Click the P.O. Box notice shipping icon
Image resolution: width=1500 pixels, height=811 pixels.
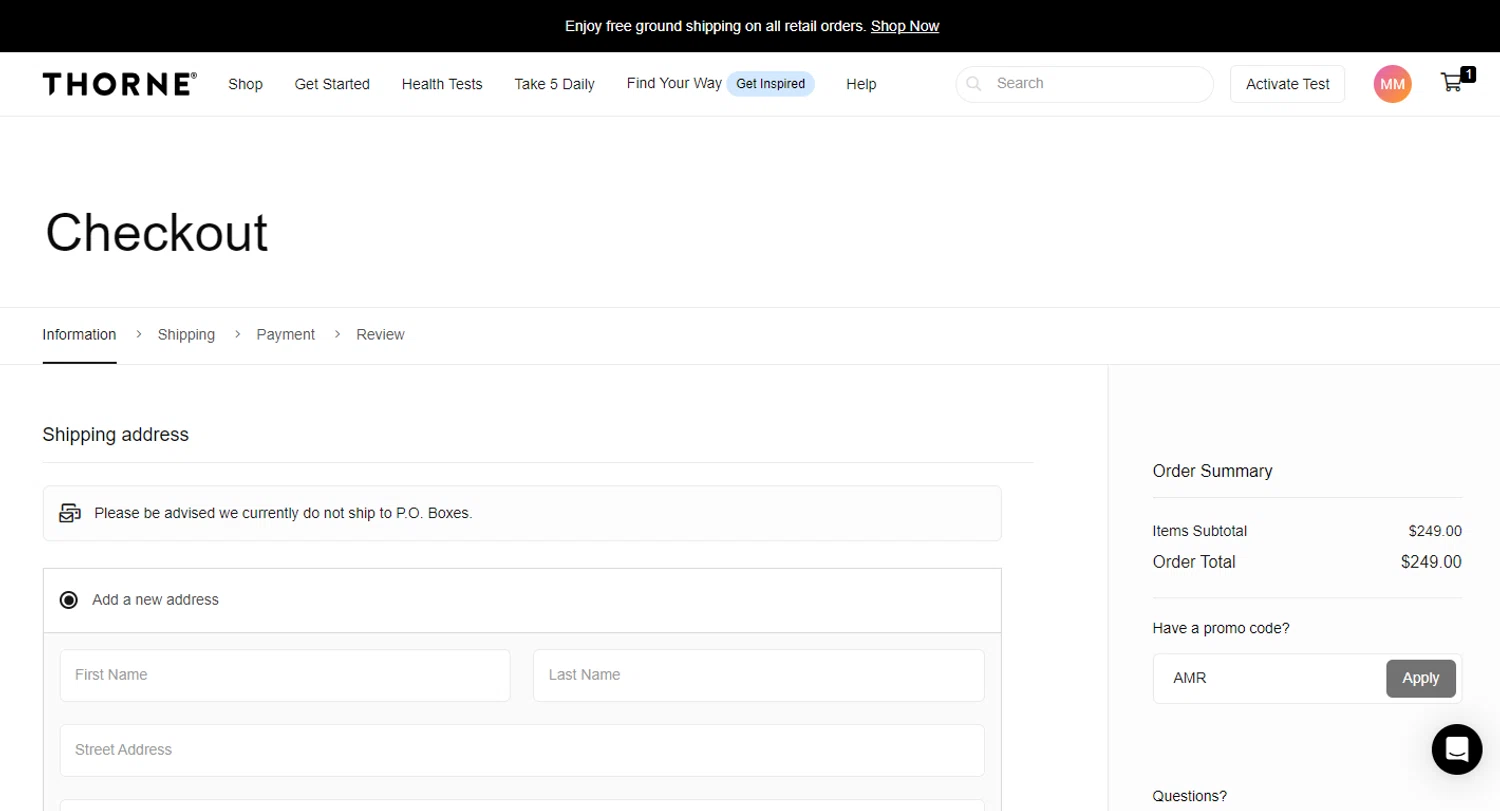point(69,513)
